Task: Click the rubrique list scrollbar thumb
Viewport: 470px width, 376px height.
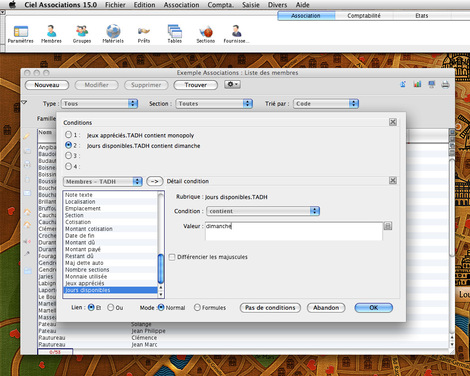Action: click(161, 269)
